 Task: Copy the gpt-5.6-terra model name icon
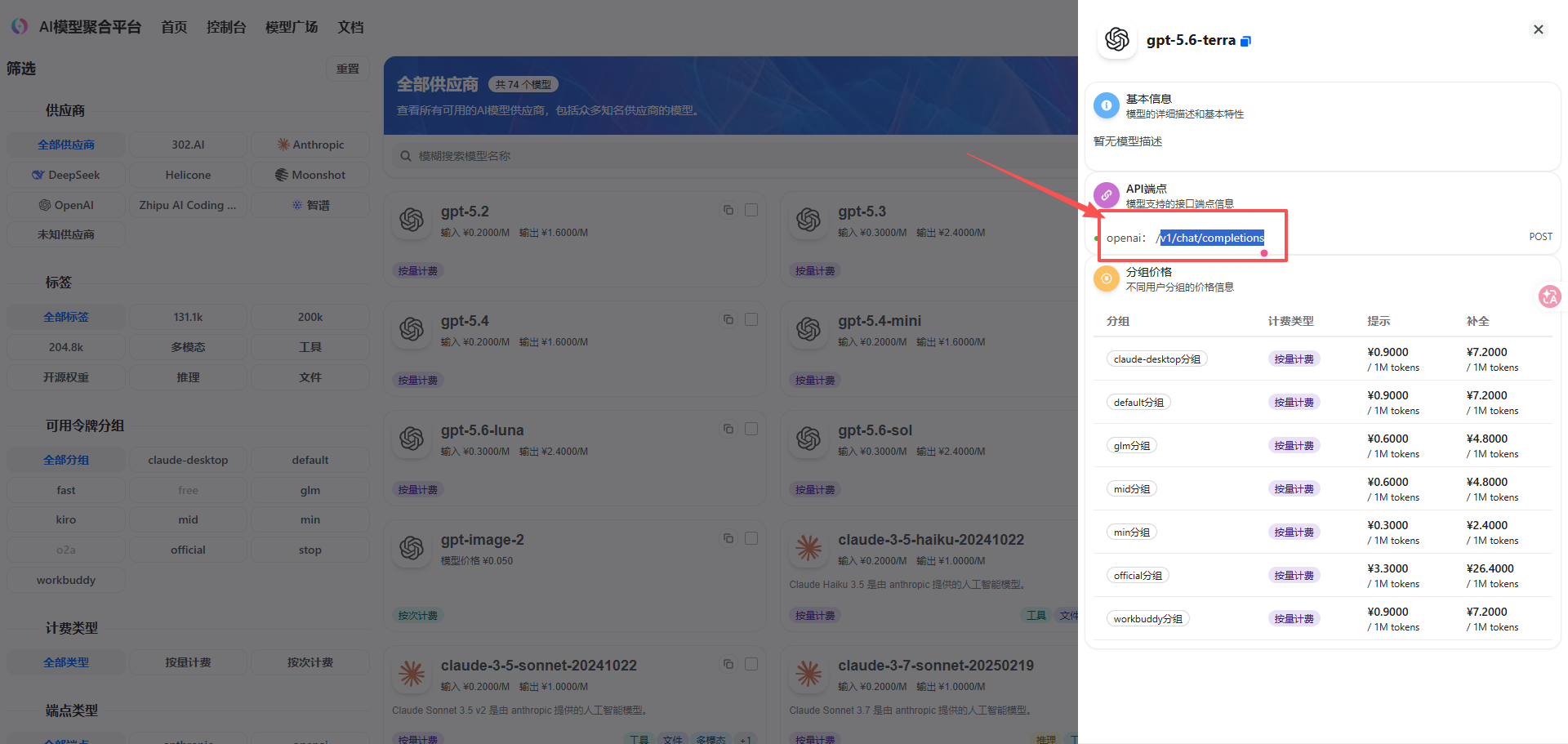[x=1245, y=42]
